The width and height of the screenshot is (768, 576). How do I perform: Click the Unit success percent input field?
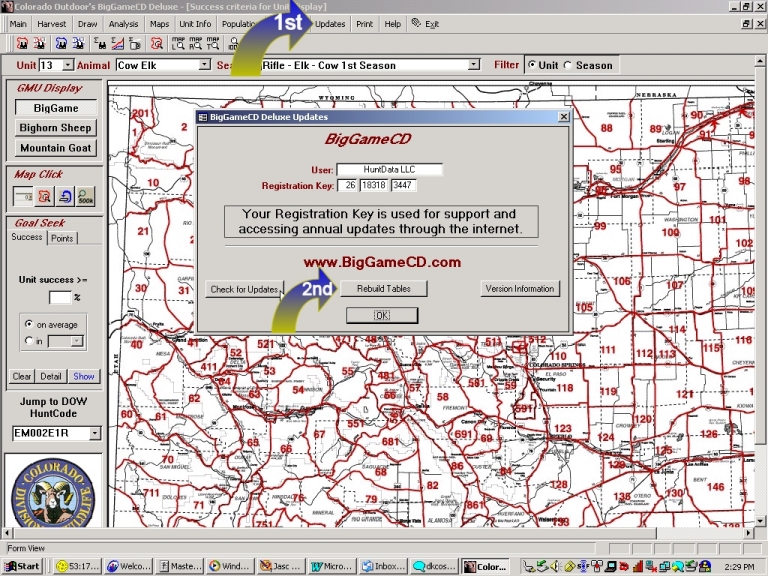60,297
